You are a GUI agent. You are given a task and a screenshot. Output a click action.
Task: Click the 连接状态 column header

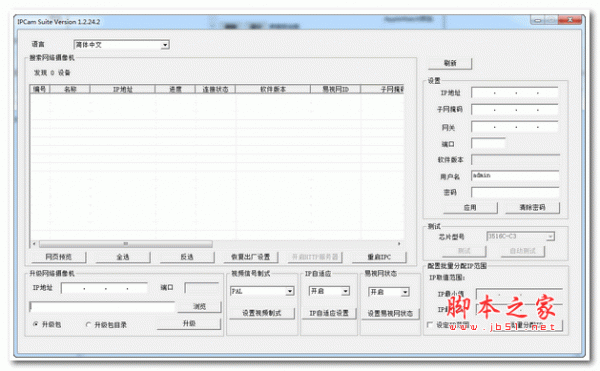[x=215, y=89]
